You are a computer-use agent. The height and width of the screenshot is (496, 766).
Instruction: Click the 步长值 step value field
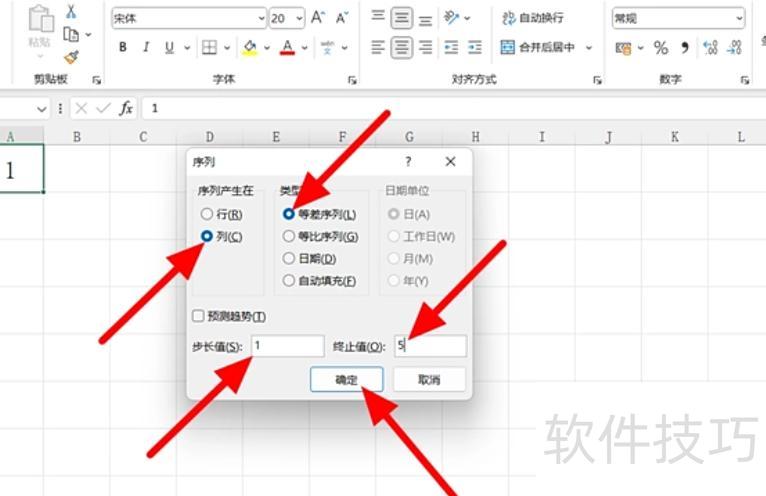[x=287, y=345]
